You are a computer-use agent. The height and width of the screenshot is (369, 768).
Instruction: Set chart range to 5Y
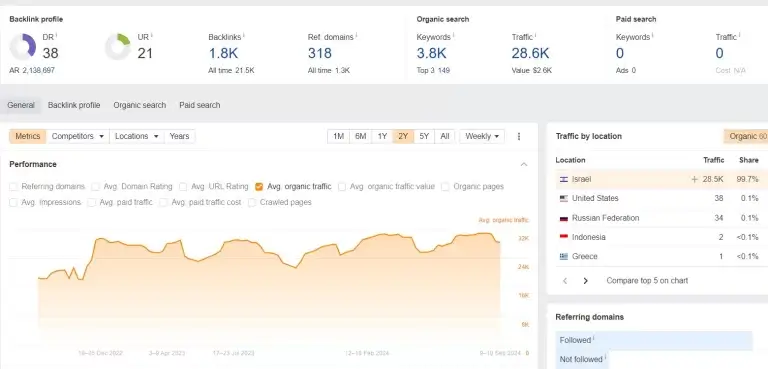pos(424,136)
